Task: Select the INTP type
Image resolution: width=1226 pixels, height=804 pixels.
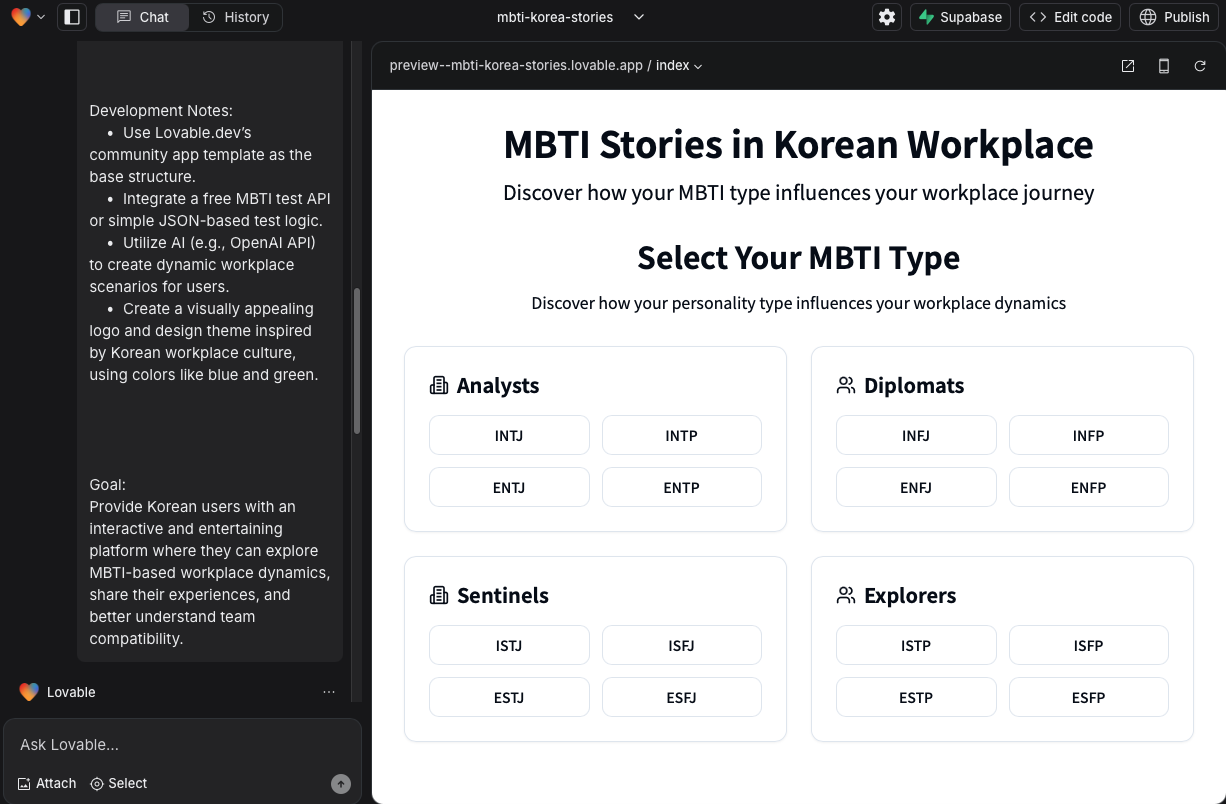Action: [682, 436]
